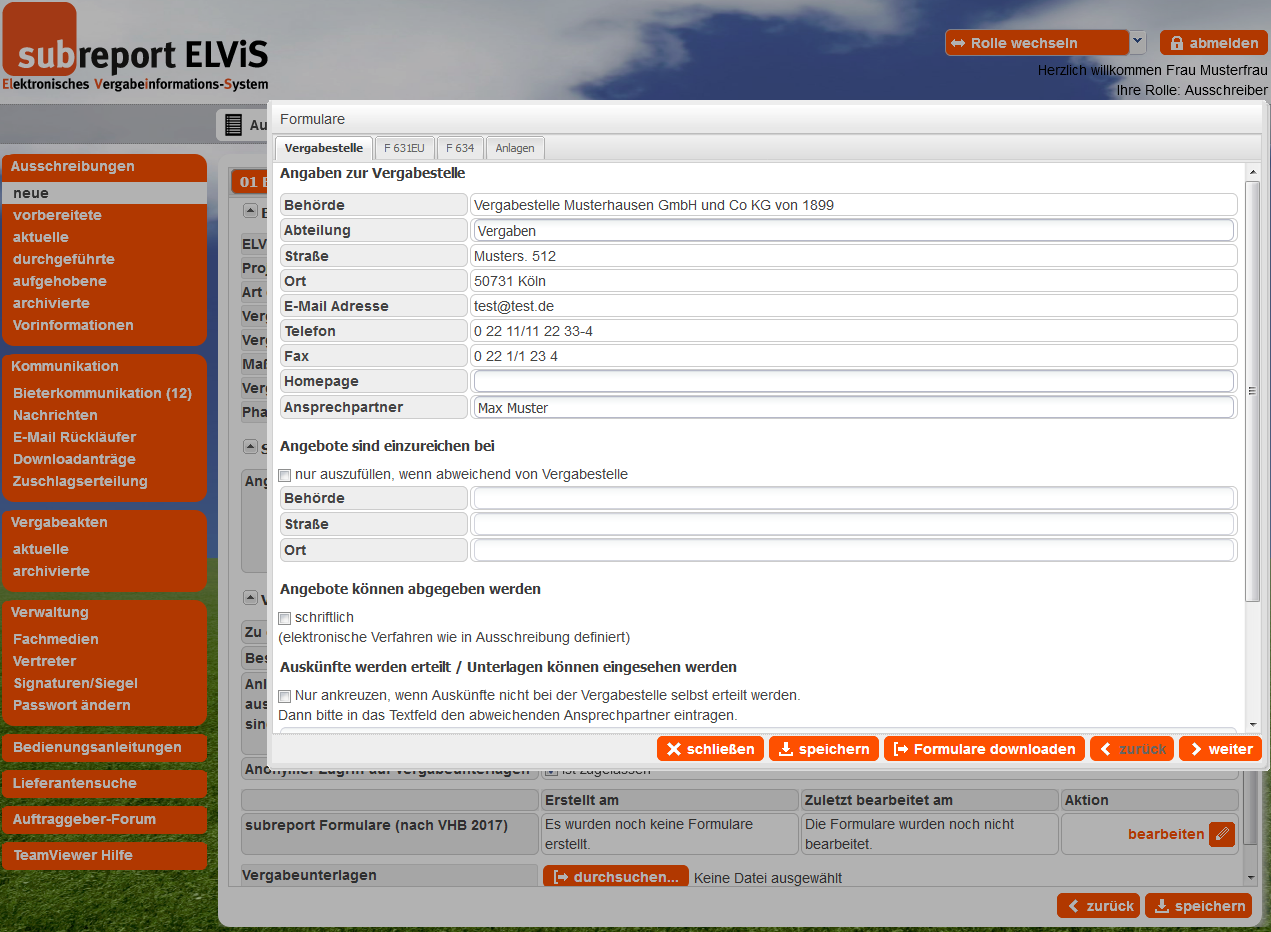Click the durchsuchen file browse button
1271x932 pixels.
point(616,877)
